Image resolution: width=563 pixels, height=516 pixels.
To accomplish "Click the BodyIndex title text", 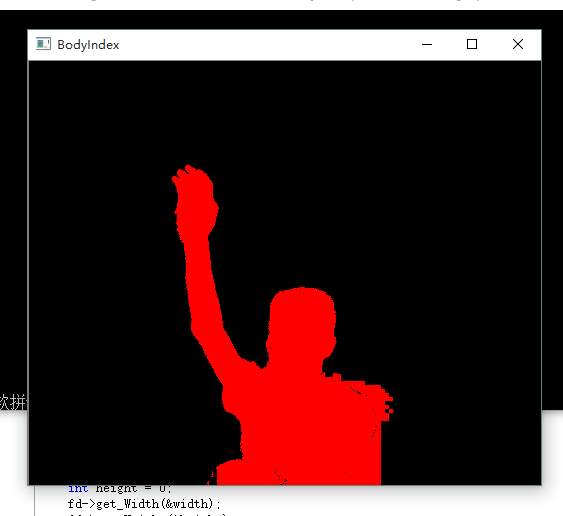I will (x=88, y=45).
